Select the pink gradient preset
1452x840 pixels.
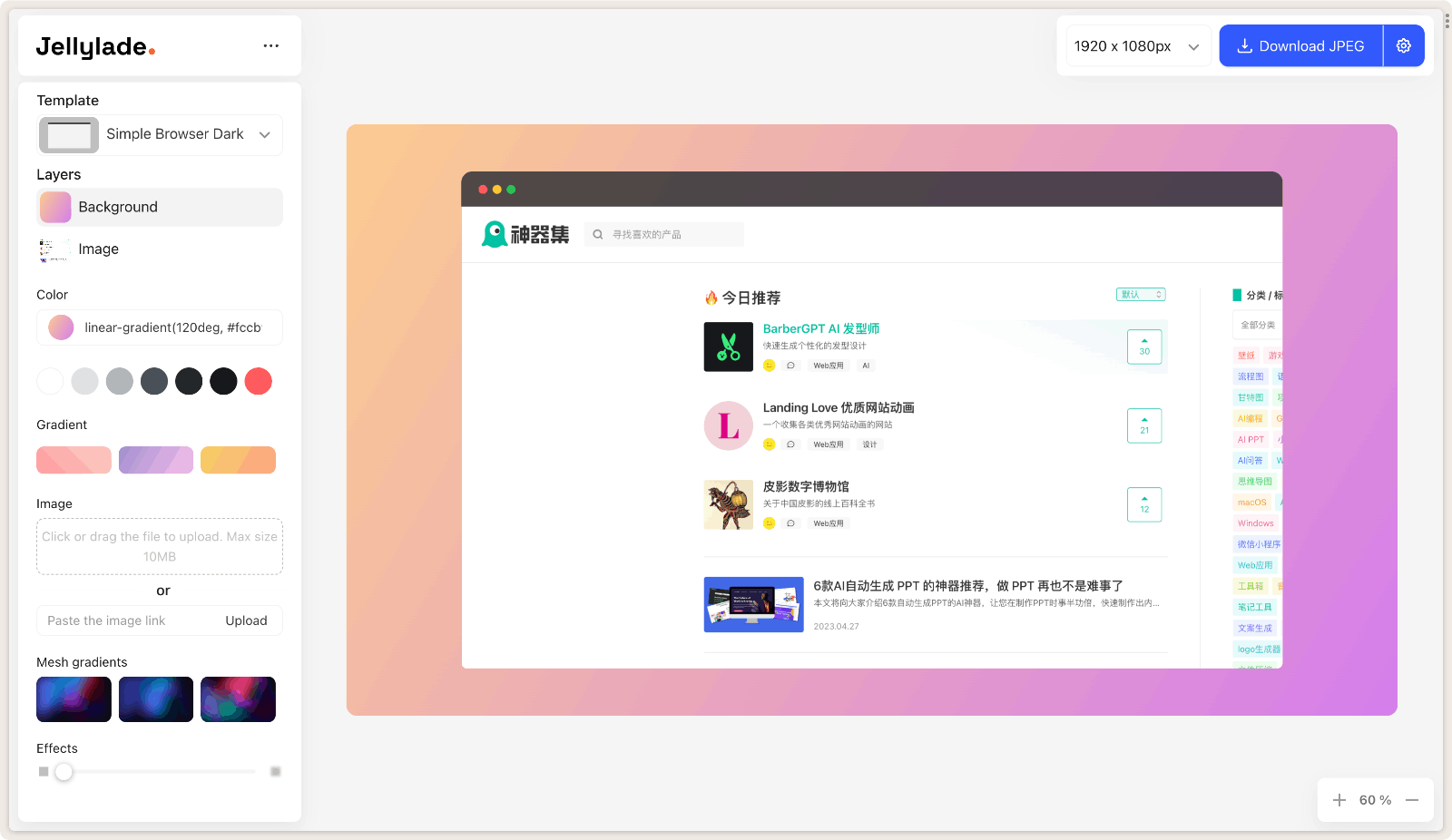74,460
